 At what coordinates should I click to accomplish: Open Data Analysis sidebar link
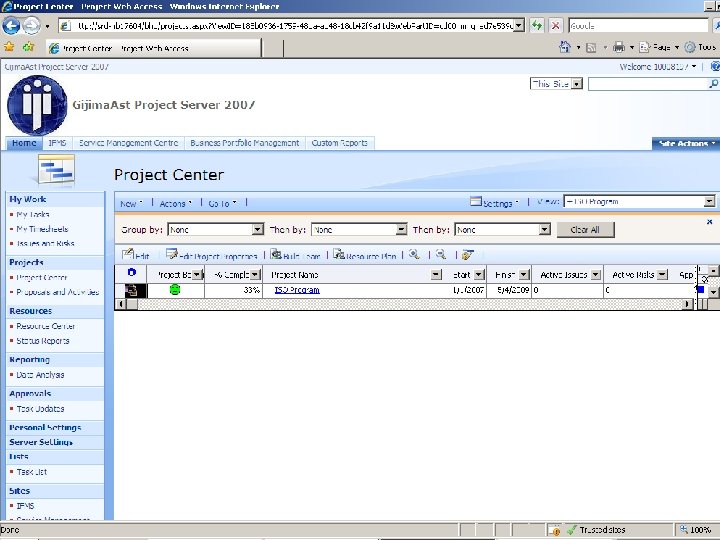40,375
